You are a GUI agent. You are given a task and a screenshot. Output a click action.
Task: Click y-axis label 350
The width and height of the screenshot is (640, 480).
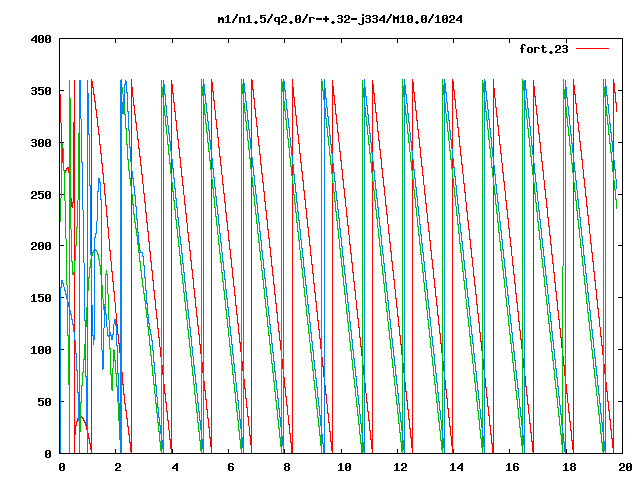coord(41,91)
